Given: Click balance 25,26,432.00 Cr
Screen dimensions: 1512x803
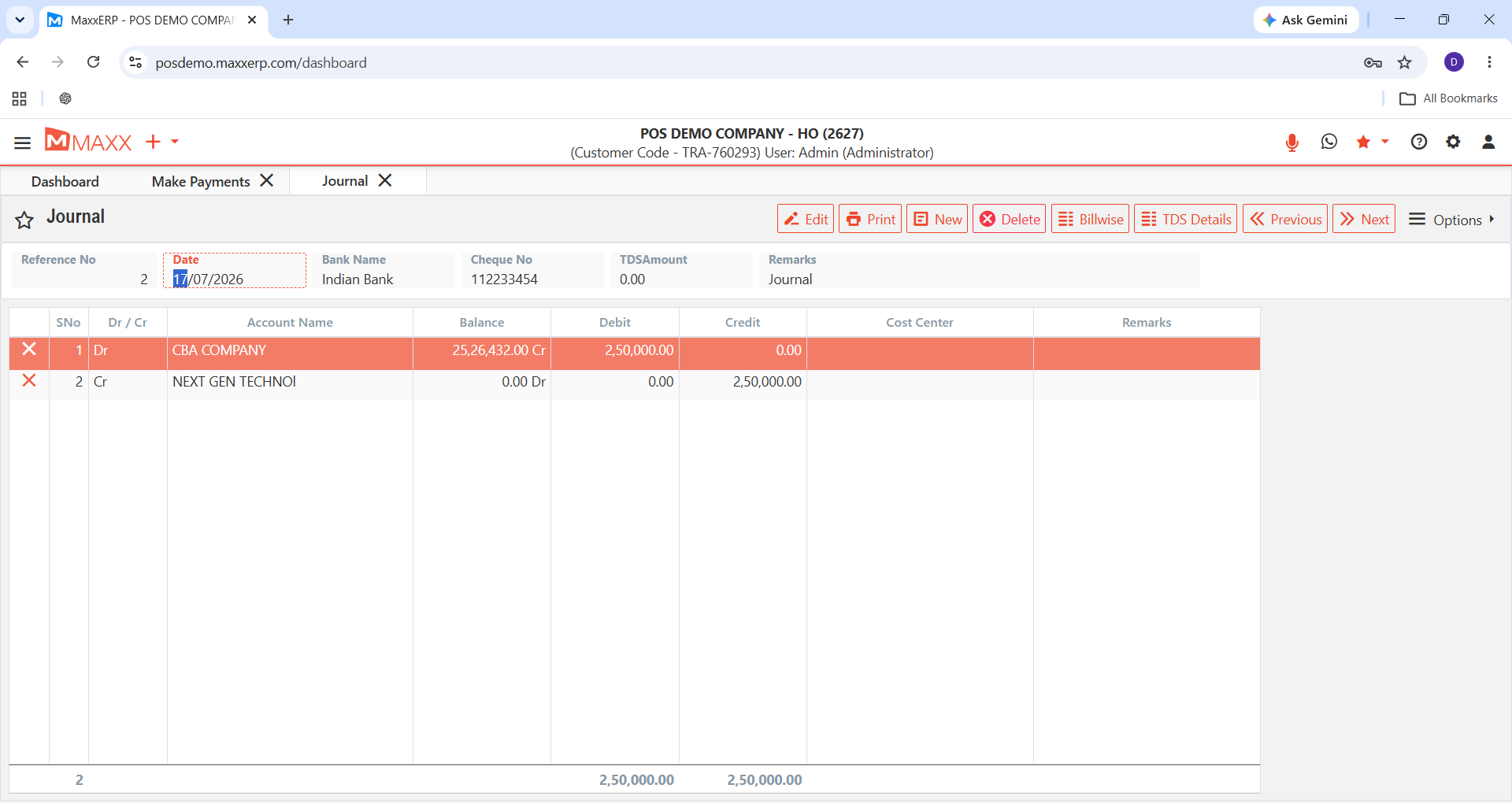Looking at the screenshot, I should tap(482, 353).
